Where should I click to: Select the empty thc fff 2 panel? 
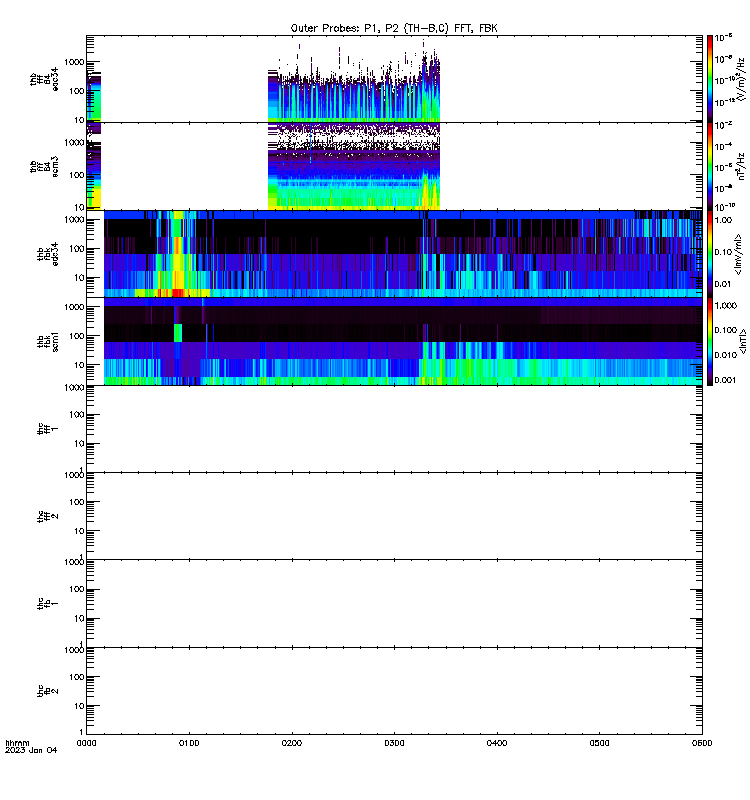point(394,516)
